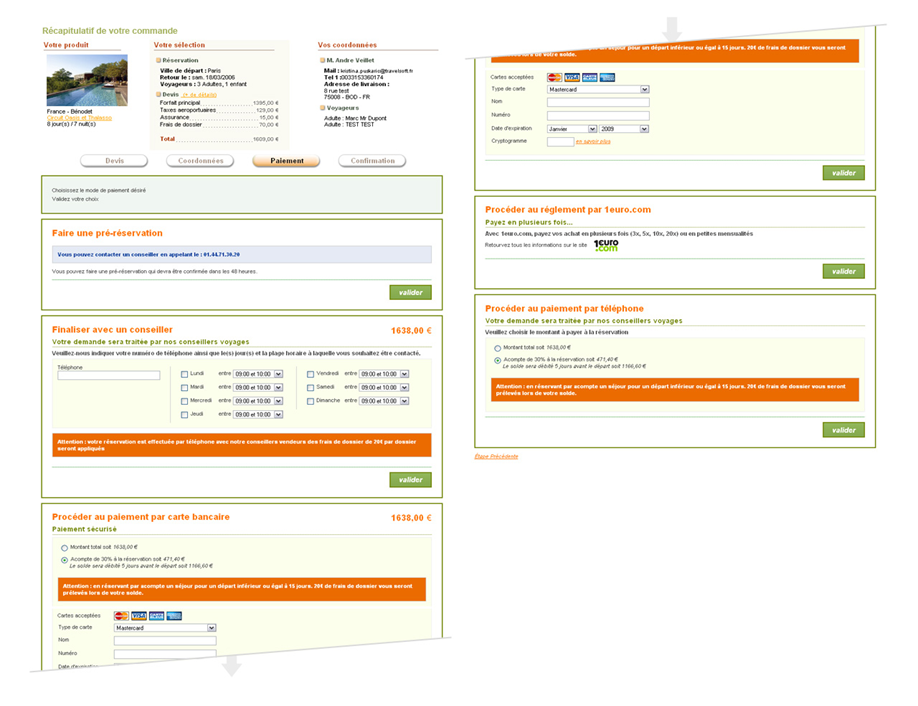Select Montant total under paiement par téléphone

[498, 346]
